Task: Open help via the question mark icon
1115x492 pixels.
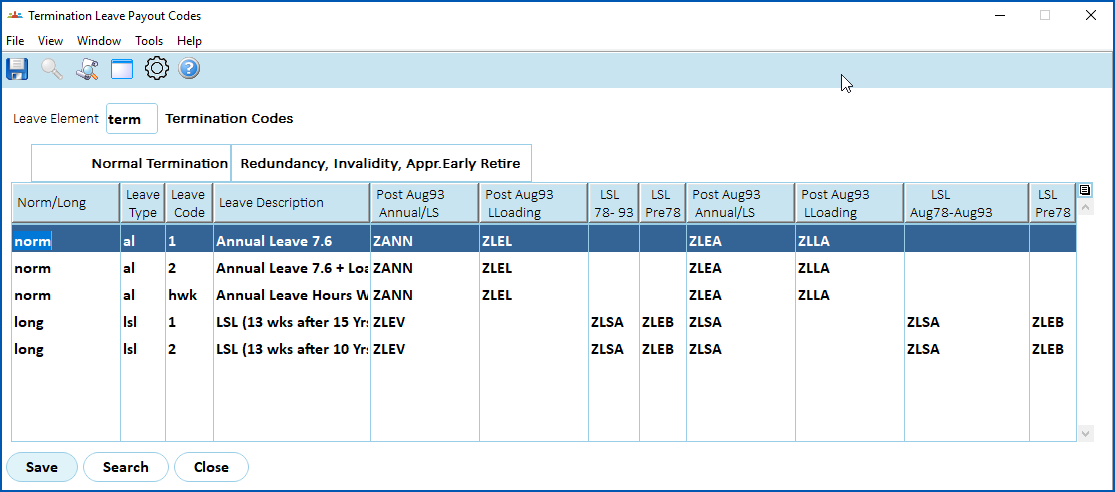Action: 188,69
